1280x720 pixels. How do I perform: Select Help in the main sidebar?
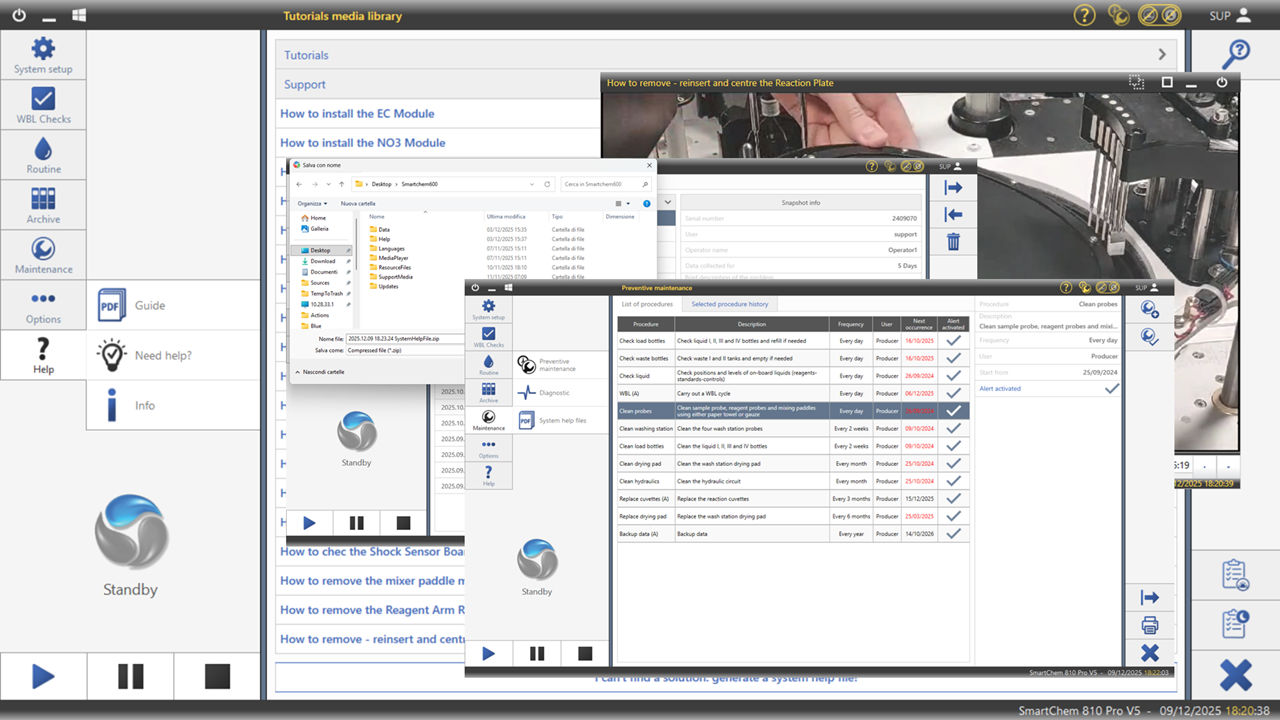pyautogui.click(x=43, y=355)
